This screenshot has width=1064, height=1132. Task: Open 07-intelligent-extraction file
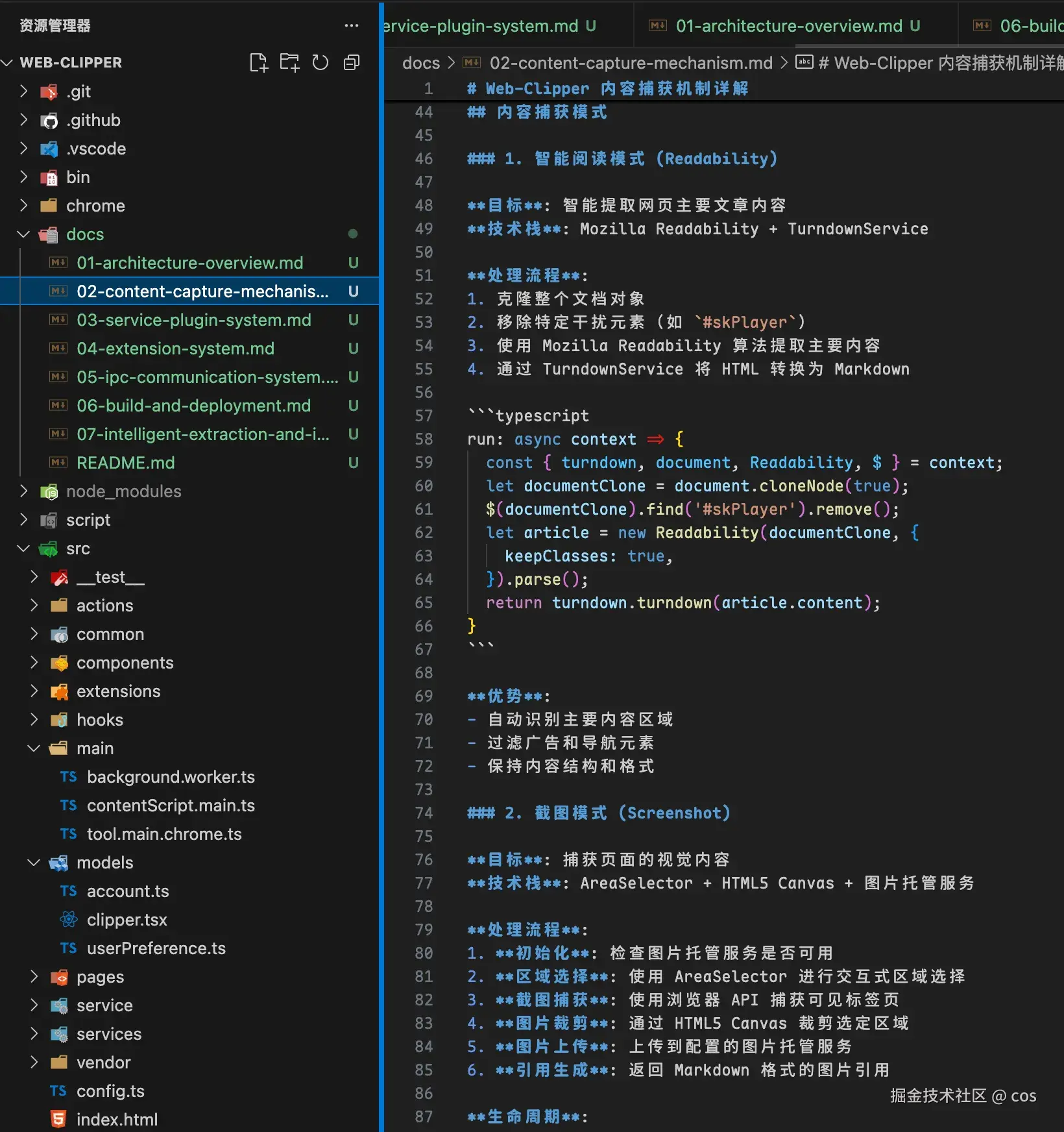coord(189,434)
